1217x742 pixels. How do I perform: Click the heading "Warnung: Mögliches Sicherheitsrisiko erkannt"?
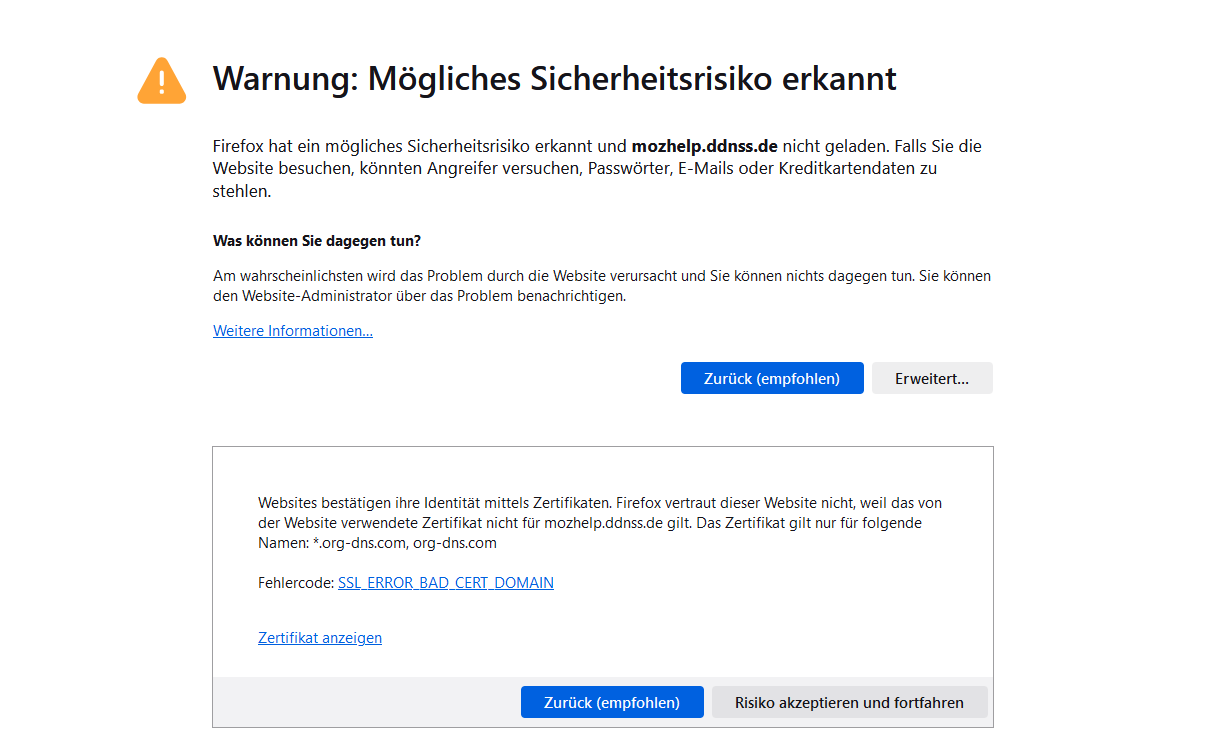tap(554, 79)
